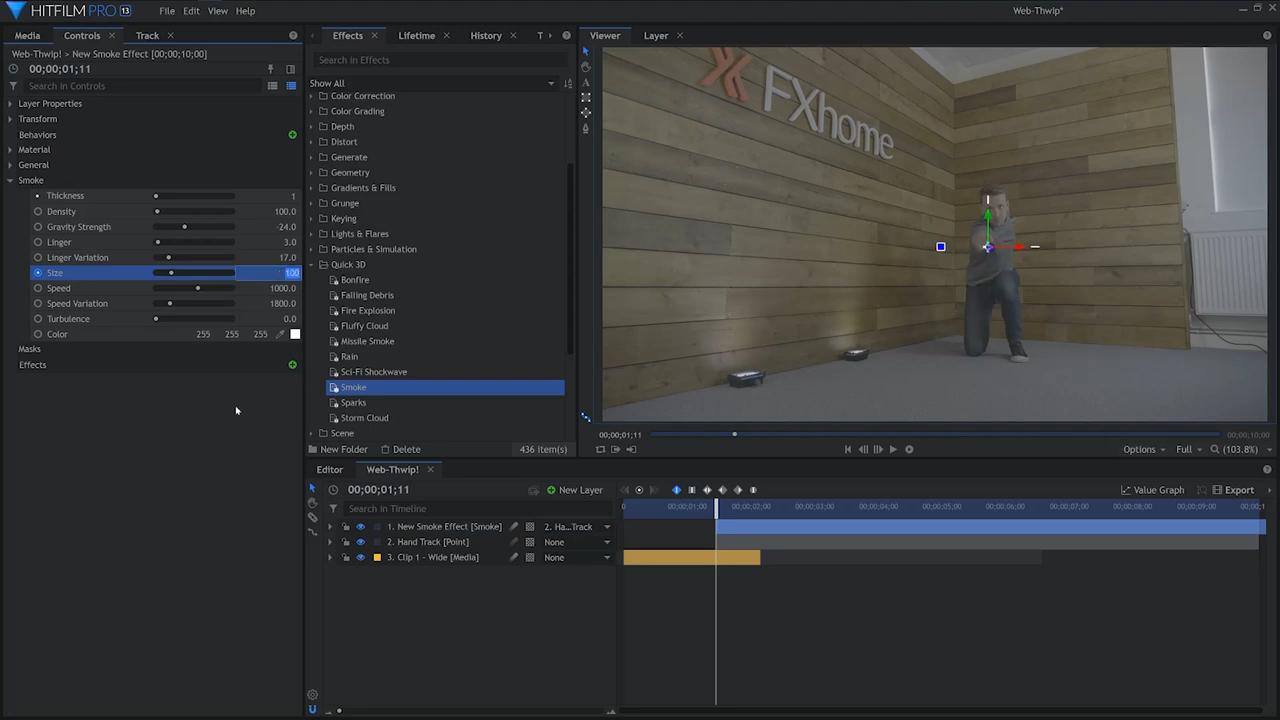The width and height of the screenshot is (1280, 720).
Task: Click the filter funnel icon in timeline search
Action: click(x=333, y=508)
